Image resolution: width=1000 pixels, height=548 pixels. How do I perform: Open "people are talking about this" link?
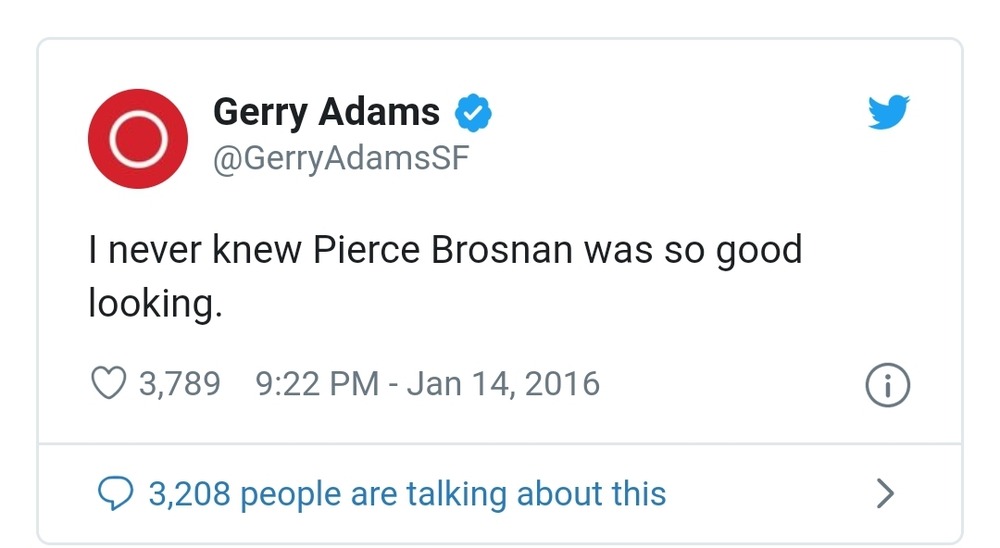pos(453,493)
